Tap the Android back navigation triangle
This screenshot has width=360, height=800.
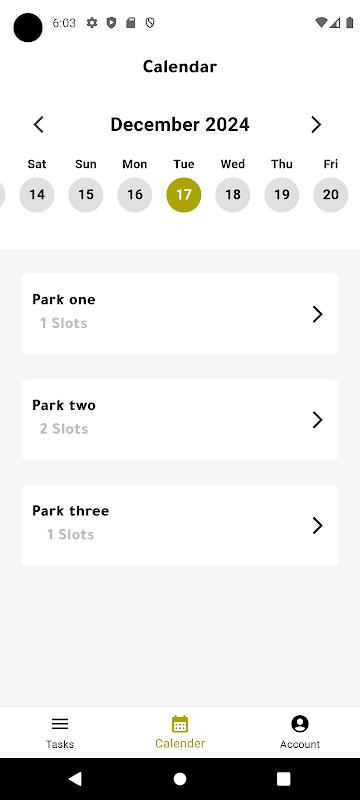[75, 779]
